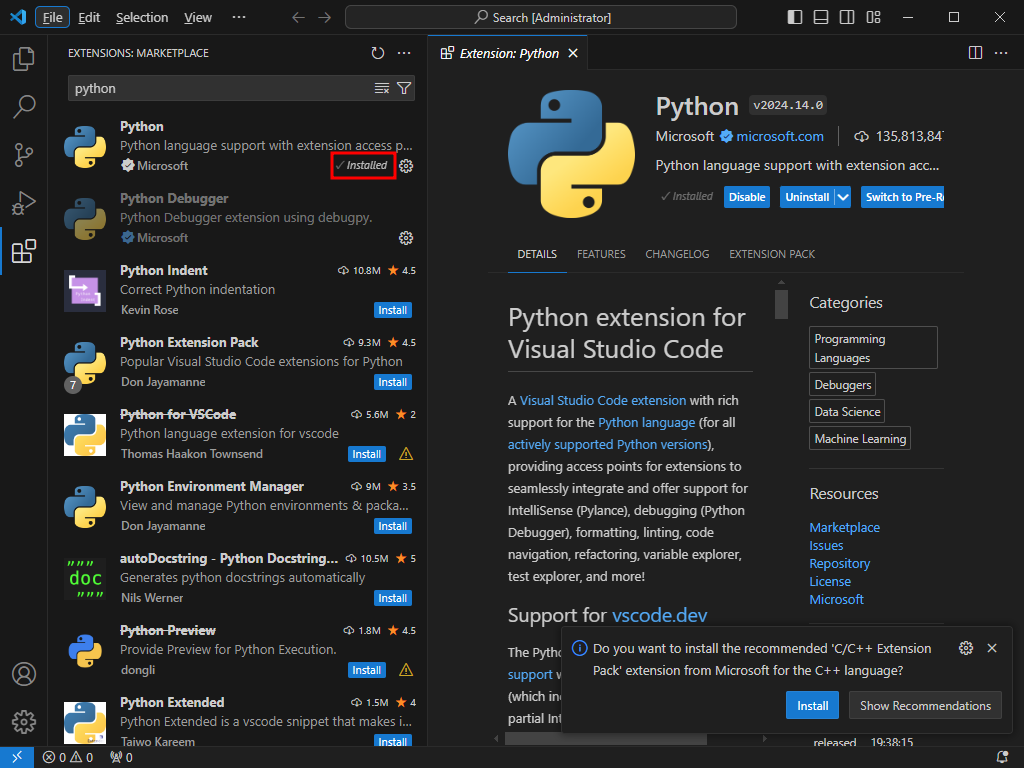
Task: Click warning icon on Python Preview
Action: coord(406,670)
